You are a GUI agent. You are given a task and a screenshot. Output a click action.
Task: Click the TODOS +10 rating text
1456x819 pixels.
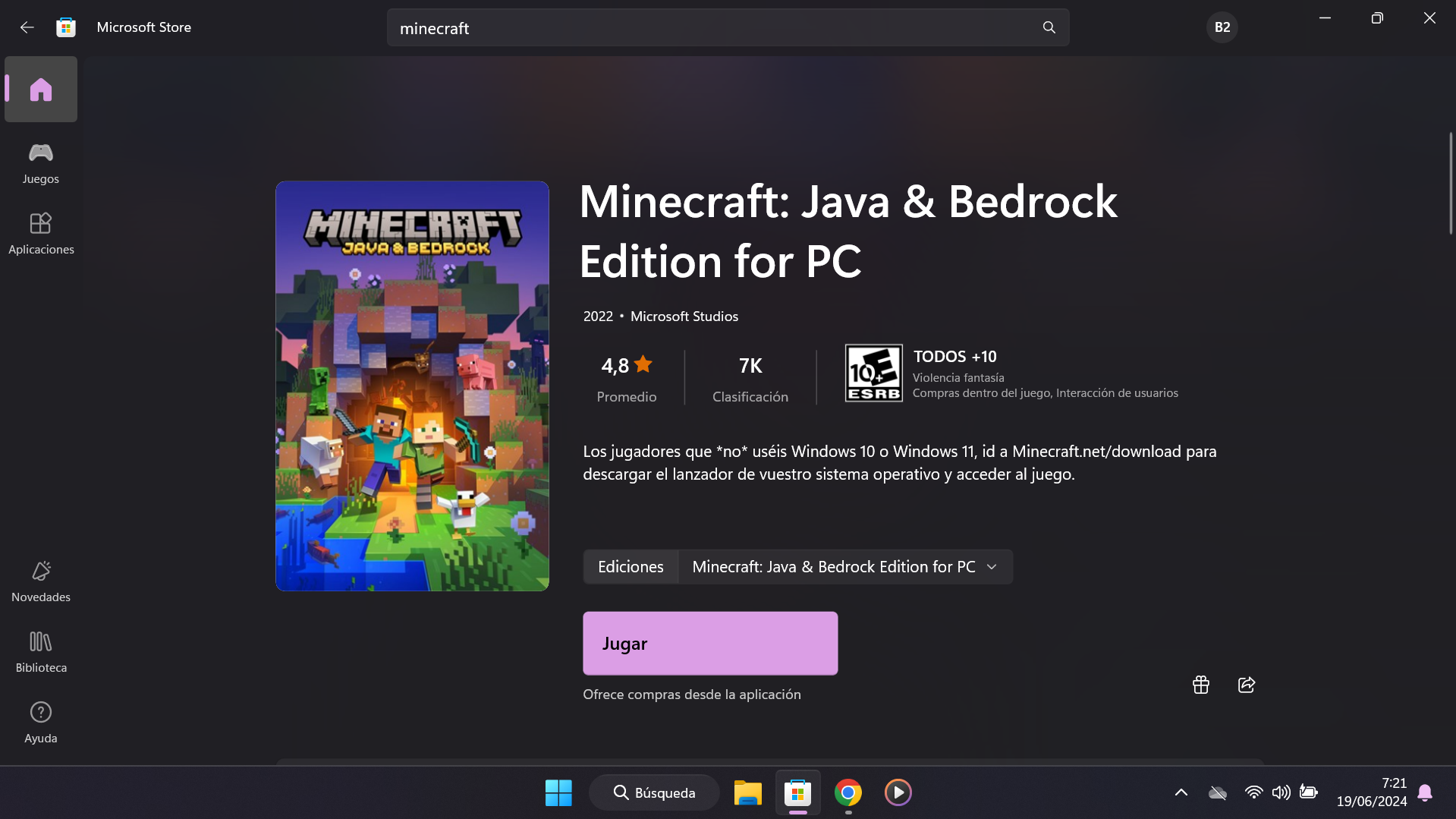pyautogui.click(x=954, y=357)
